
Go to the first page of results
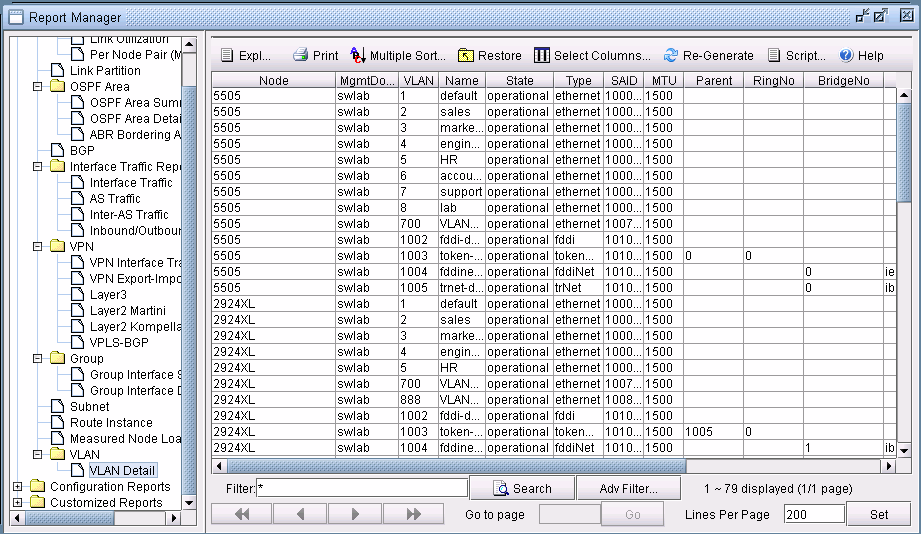[x=240, y=514]
